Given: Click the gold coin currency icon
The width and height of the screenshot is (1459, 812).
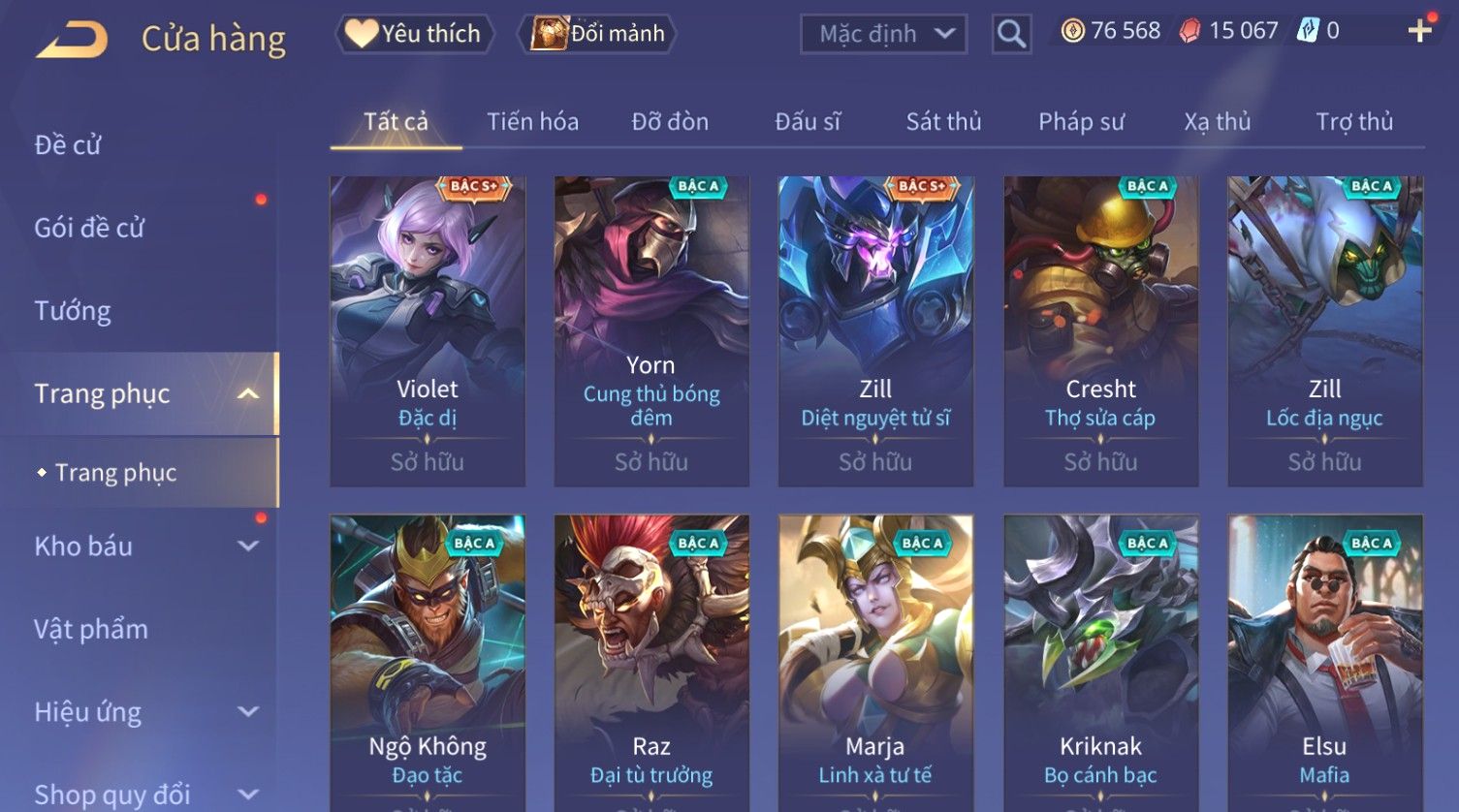Looking at the screenshot, I should click(x=1072, y=32).
